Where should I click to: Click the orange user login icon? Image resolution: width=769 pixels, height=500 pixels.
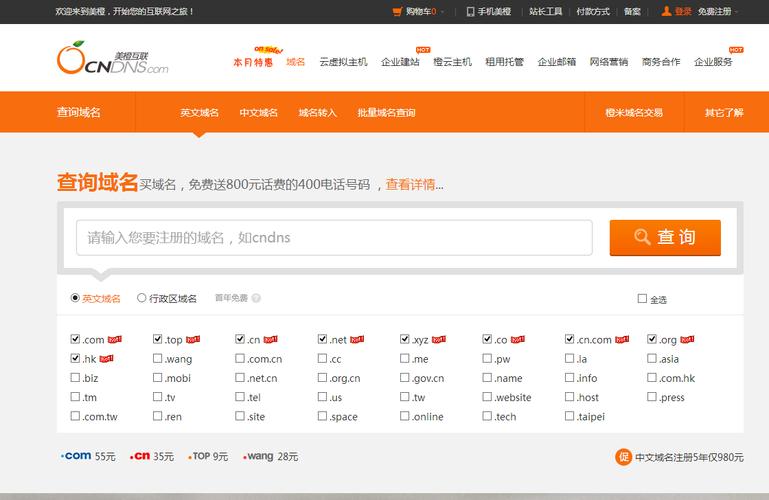[666, 12]
